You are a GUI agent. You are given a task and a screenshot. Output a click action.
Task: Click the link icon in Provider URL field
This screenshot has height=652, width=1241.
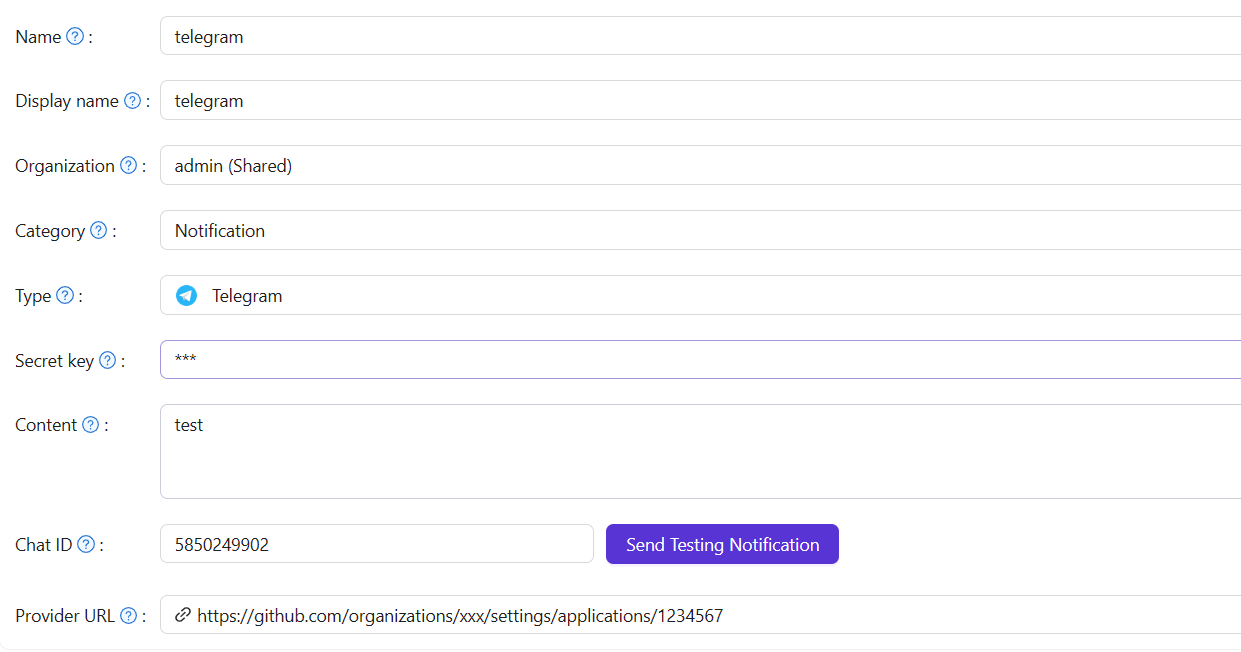pyautogui.click(x=182, y=615)
